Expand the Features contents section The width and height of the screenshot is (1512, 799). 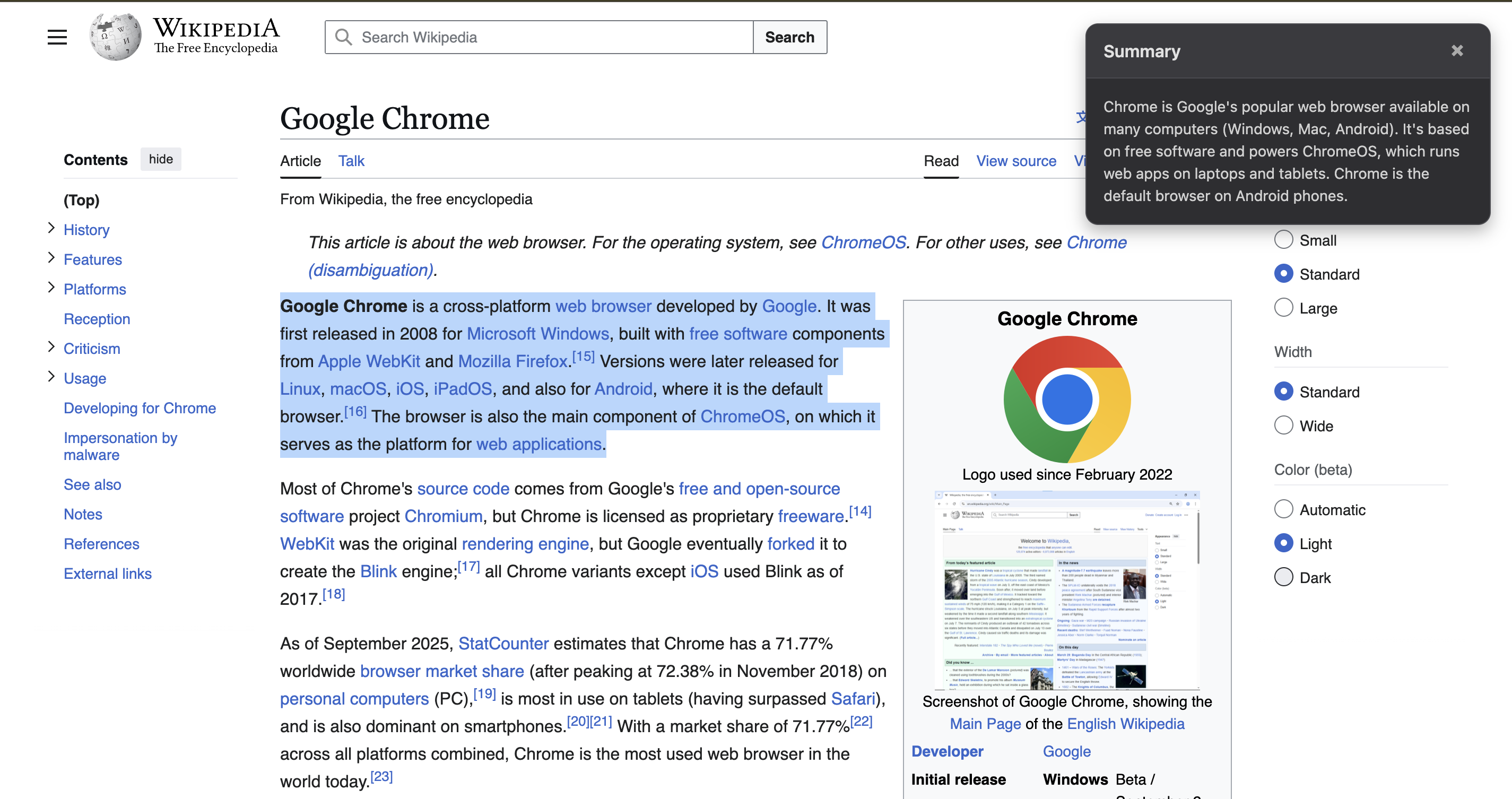pyautogui.click(x=51, y=258)
